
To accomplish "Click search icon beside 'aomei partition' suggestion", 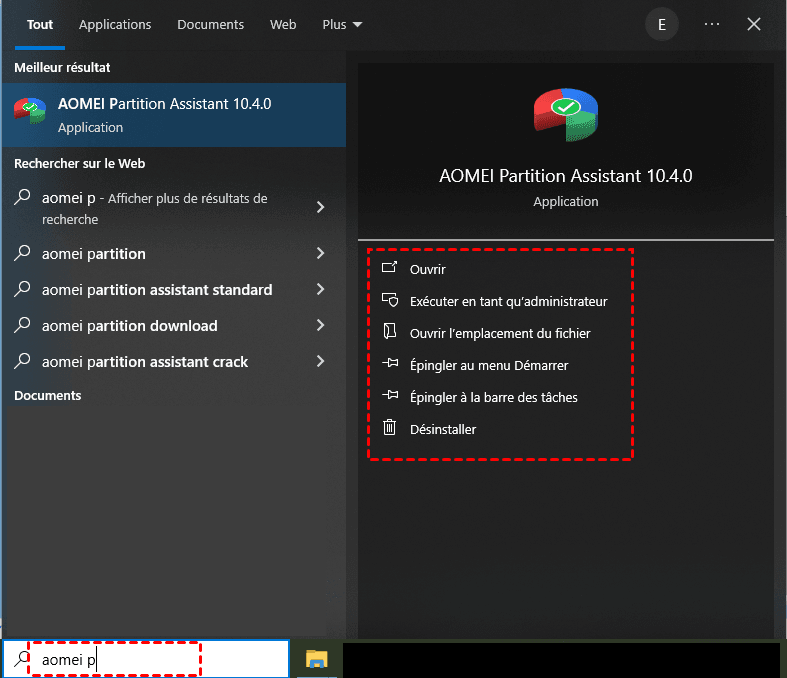I will (22, 253).
